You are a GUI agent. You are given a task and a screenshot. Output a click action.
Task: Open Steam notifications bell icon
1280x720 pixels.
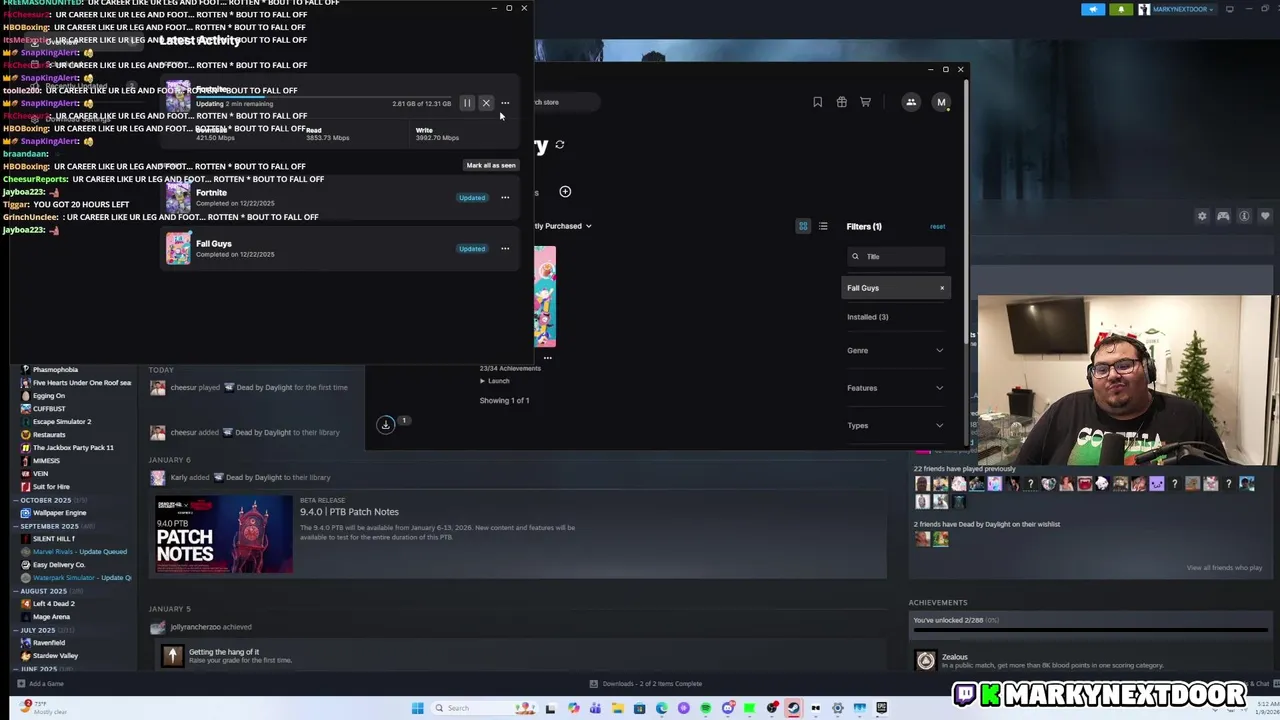pyautogui.click(x=1121, y=9)
